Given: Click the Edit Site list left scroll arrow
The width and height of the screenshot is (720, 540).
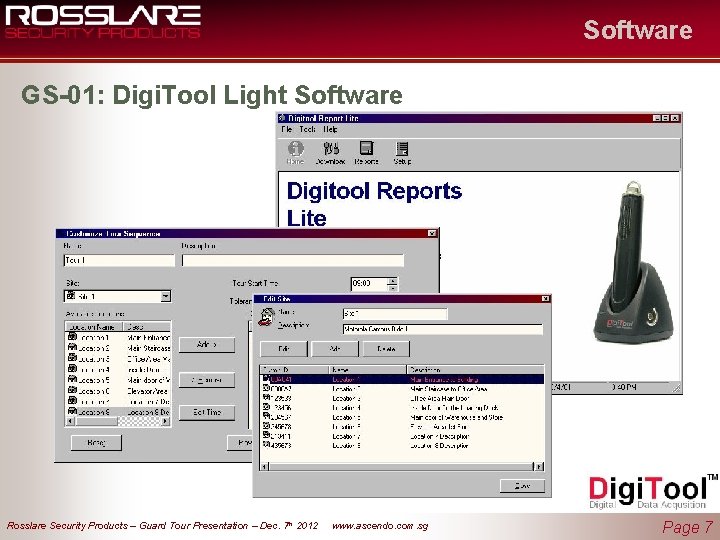Looking at the screenshot, I should tap(264, 467).
